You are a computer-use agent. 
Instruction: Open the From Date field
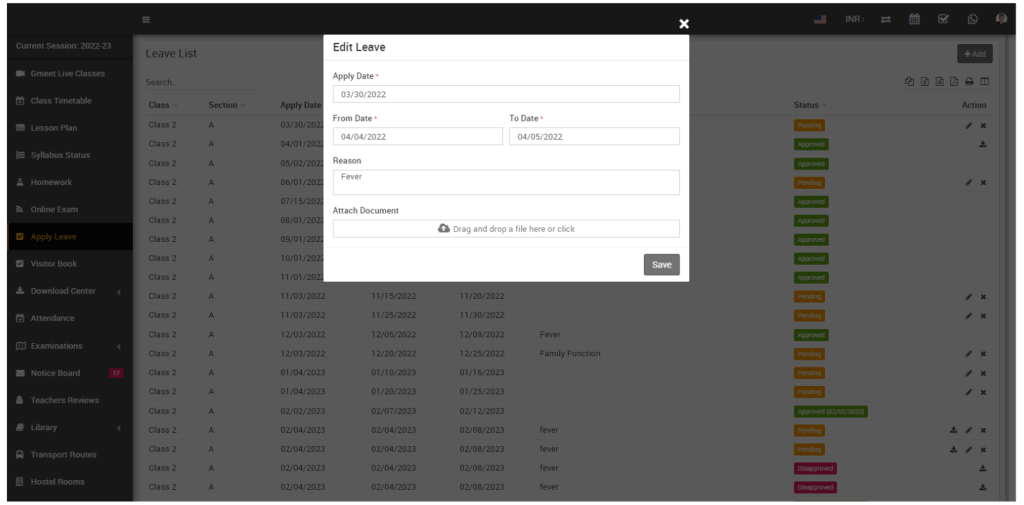[417, 137]
